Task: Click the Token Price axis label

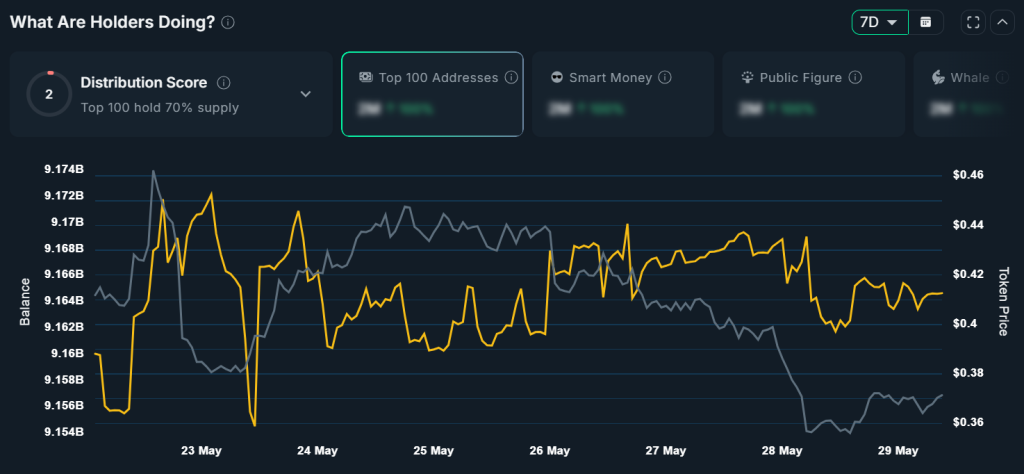Action: tap(1004, 301)
